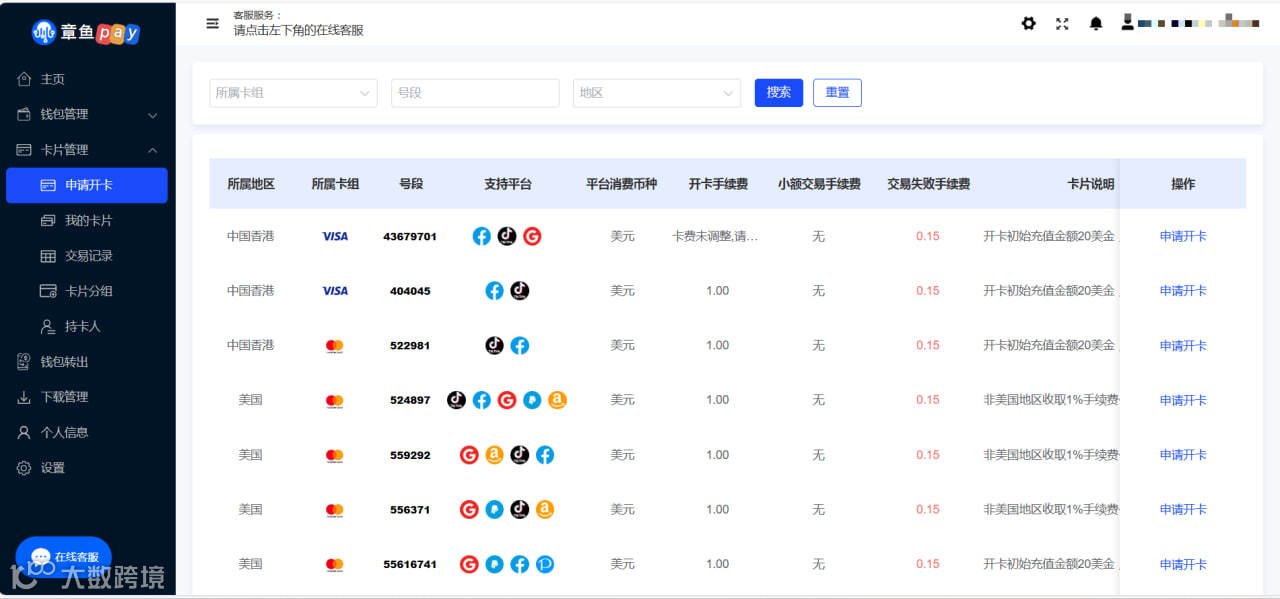Viewport: 1280px width, 599px height.
Task: Click the 卡片说明 column header
Action: tap(1090, 184)
